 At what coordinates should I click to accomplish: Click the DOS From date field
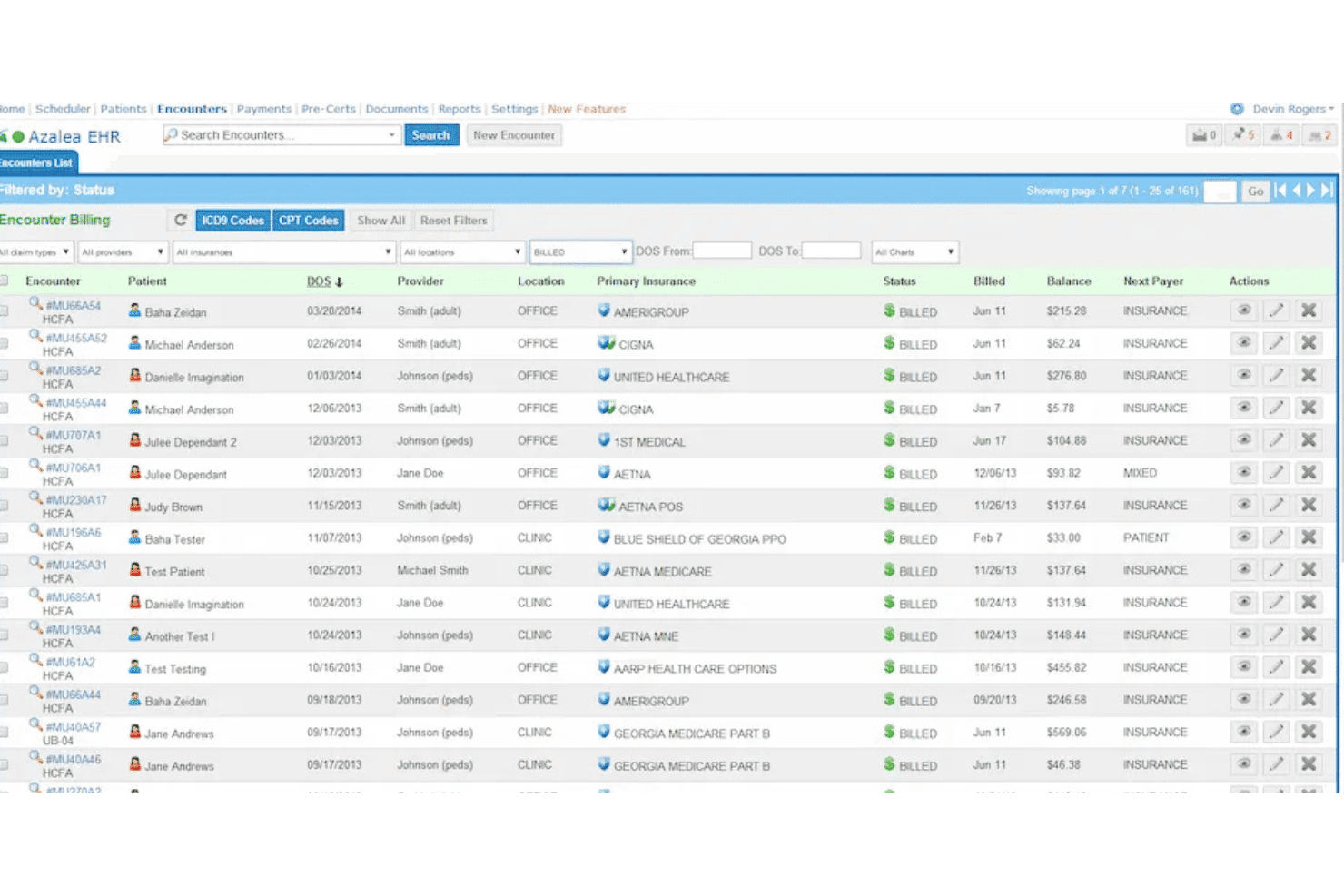point(722,251)
